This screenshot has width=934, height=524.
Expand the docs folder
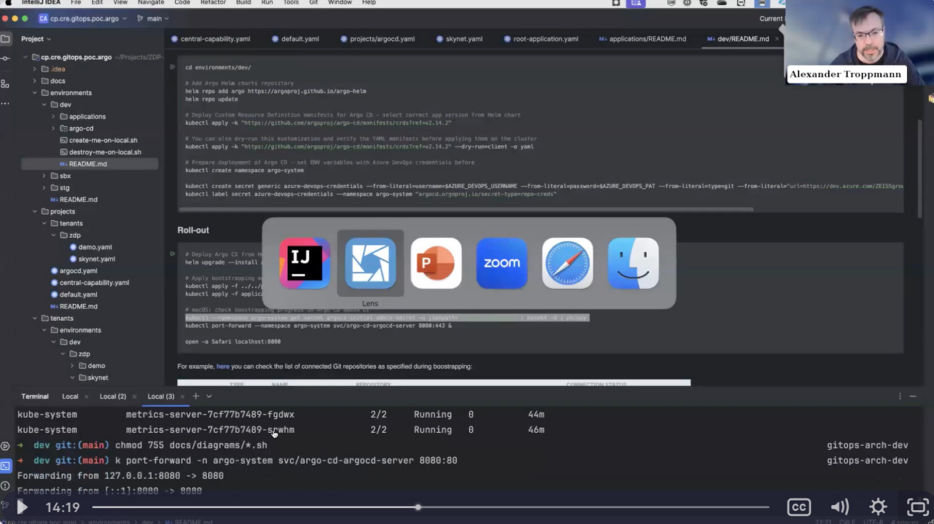coord(35,81)
